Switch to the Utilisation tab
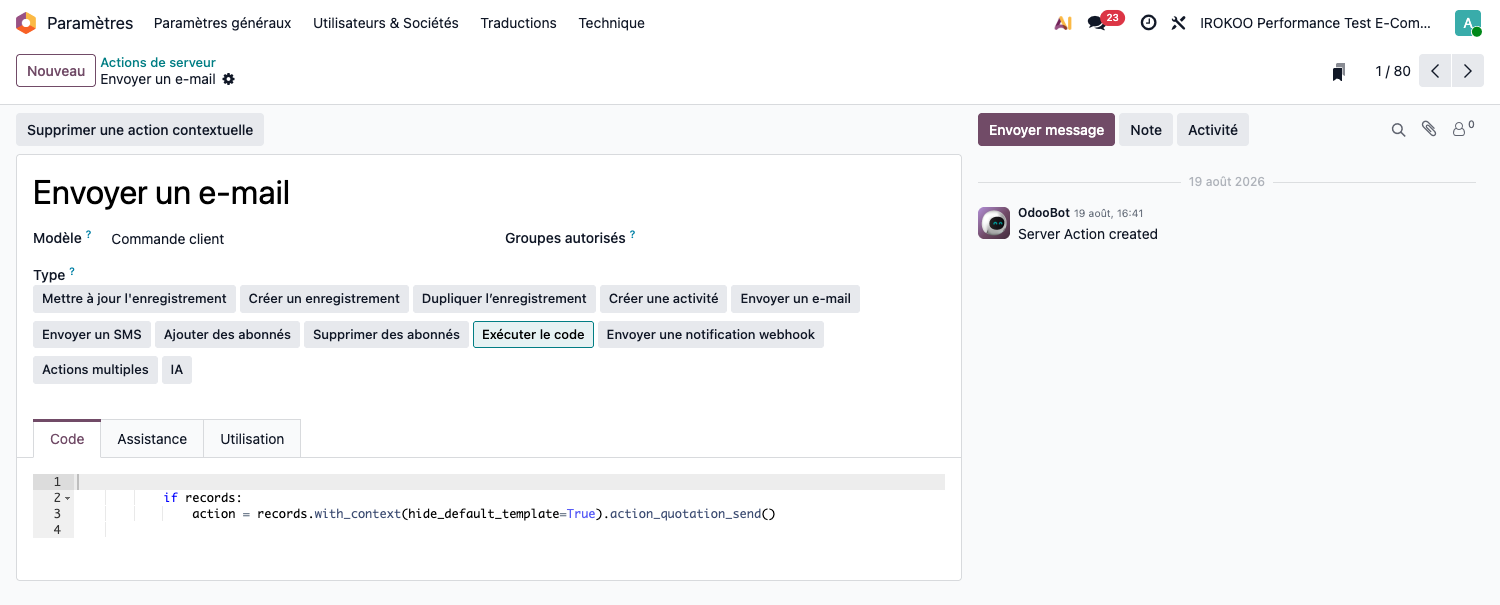Screen dimensions: 1500x605 click(252, 439)
